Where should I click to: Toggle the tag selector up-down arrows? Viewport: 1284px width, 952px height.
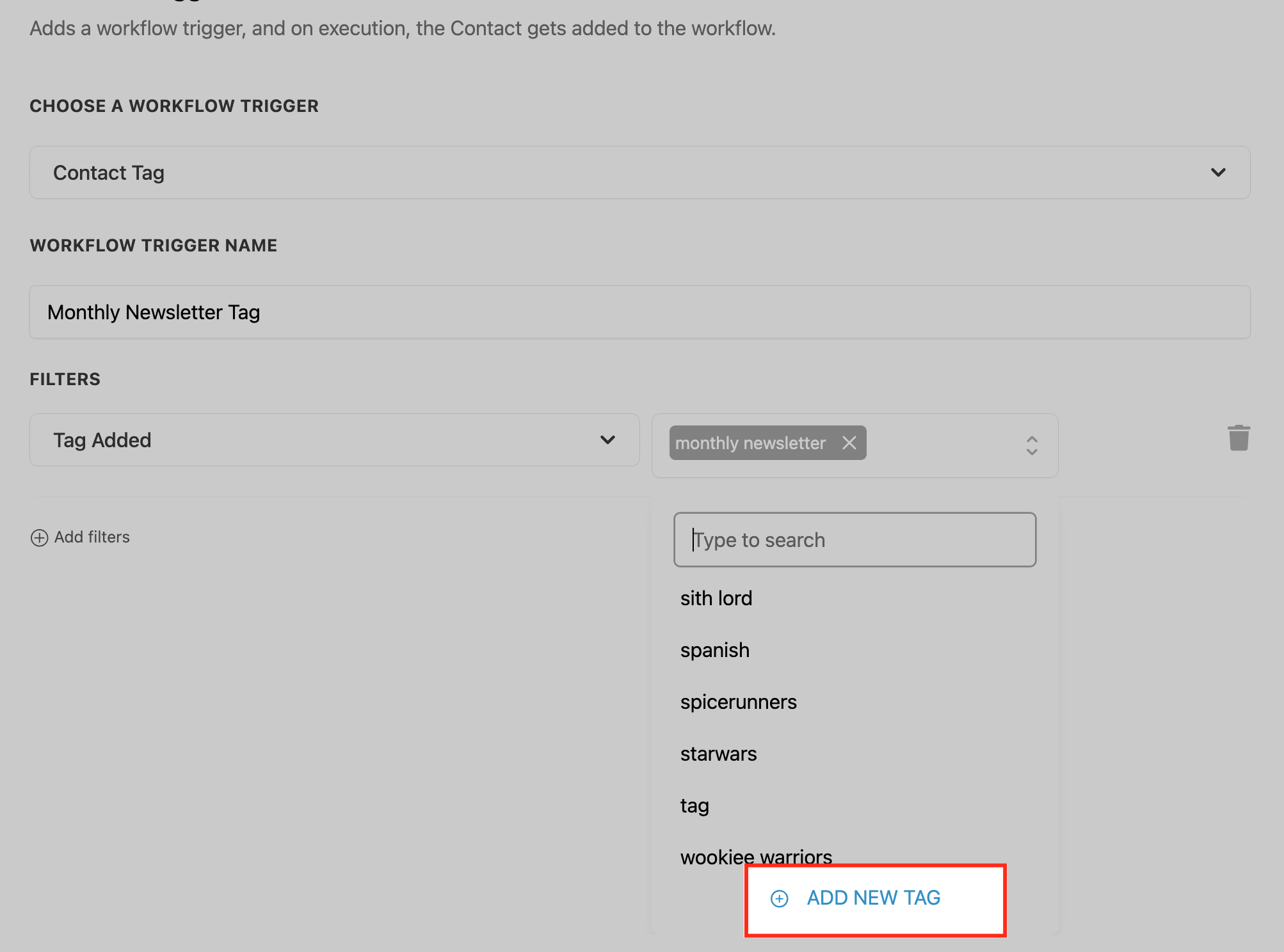coord(1031,445)
